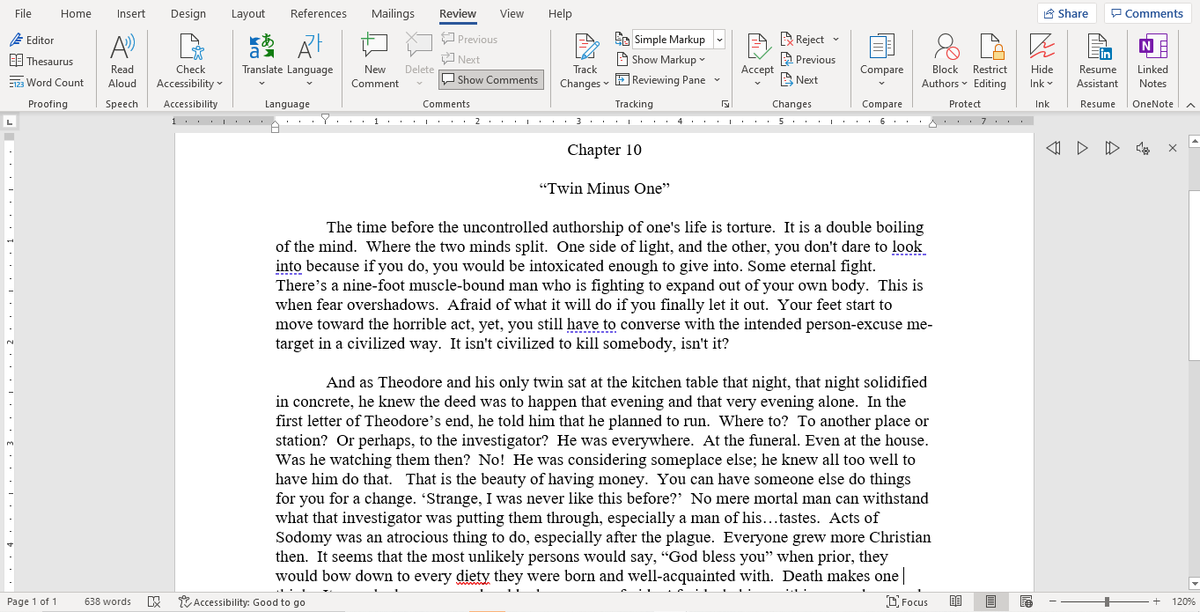Play the Read Aloud playback
The height and width of the screenshot is (612, 1200).
[1081, 149]
